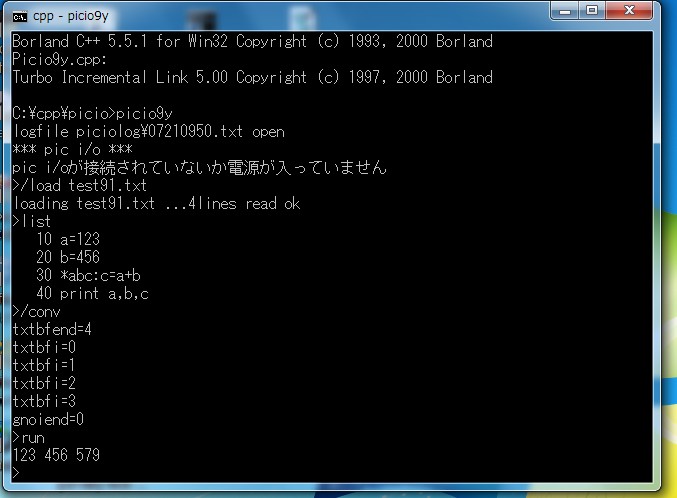Click the '*** pic i/o ***' banner line

(72, 149)
